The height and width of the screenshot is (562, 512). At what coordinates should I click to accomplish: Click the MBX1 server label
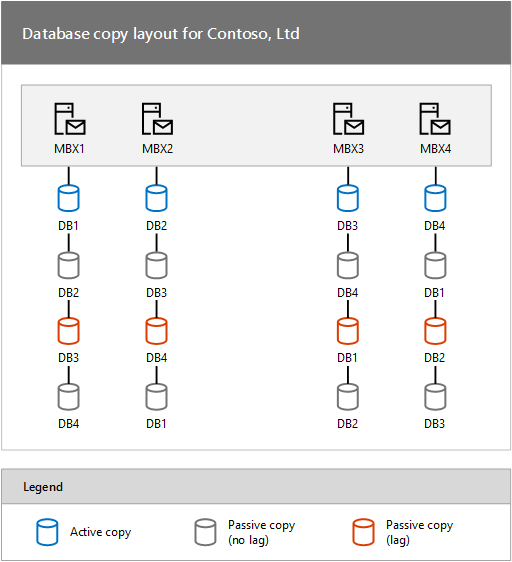coord(69,149)
